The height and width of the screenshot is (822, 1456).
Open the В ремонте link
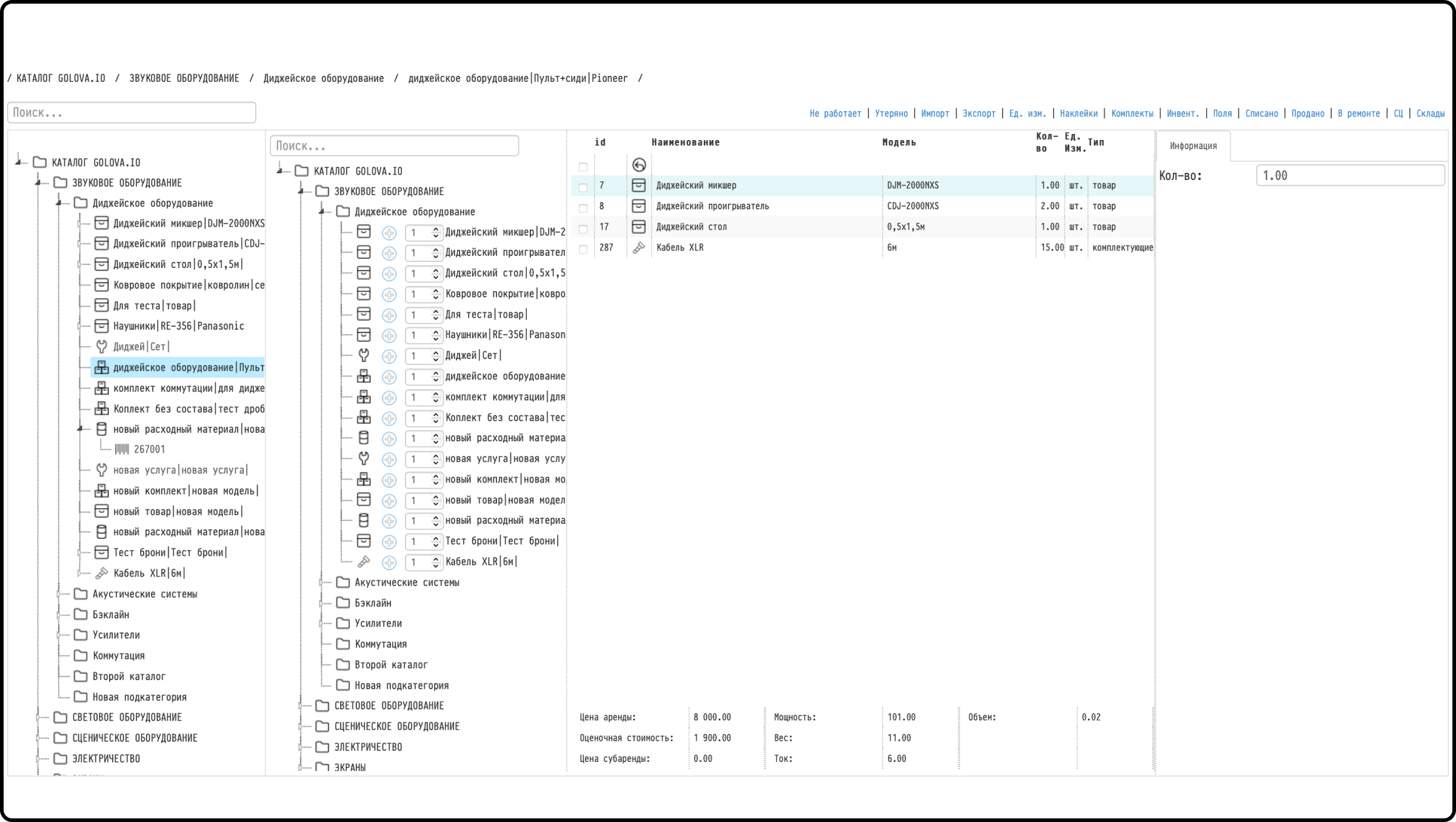pos(1358,113)
